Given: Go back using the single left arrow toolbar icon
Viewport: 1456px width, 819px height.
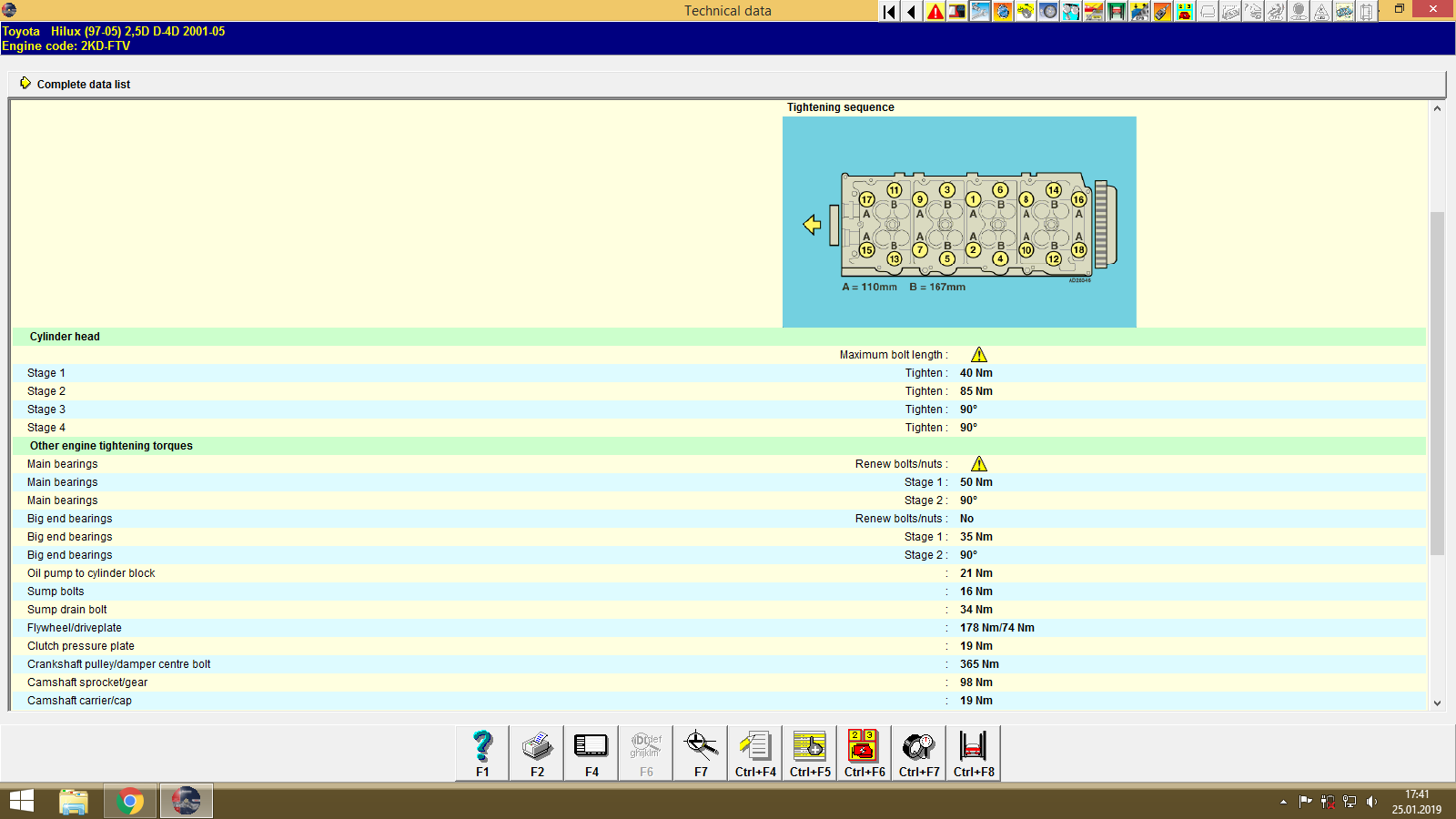Looking at the screenshot, I should click(x=911, y=12).
